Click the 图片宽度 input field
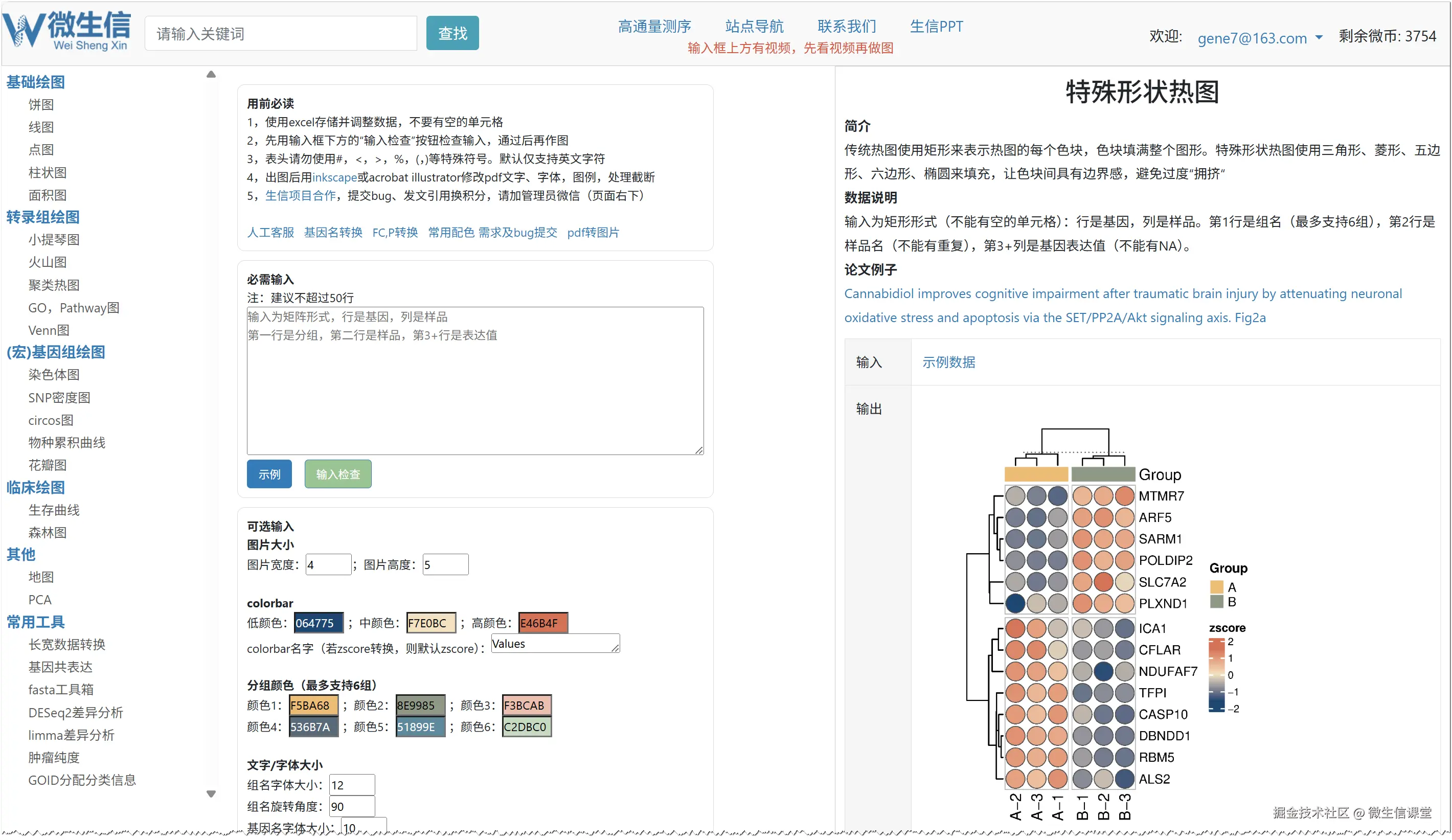The width and height of the screenshot is (1452, 840). tap(327, 564)
